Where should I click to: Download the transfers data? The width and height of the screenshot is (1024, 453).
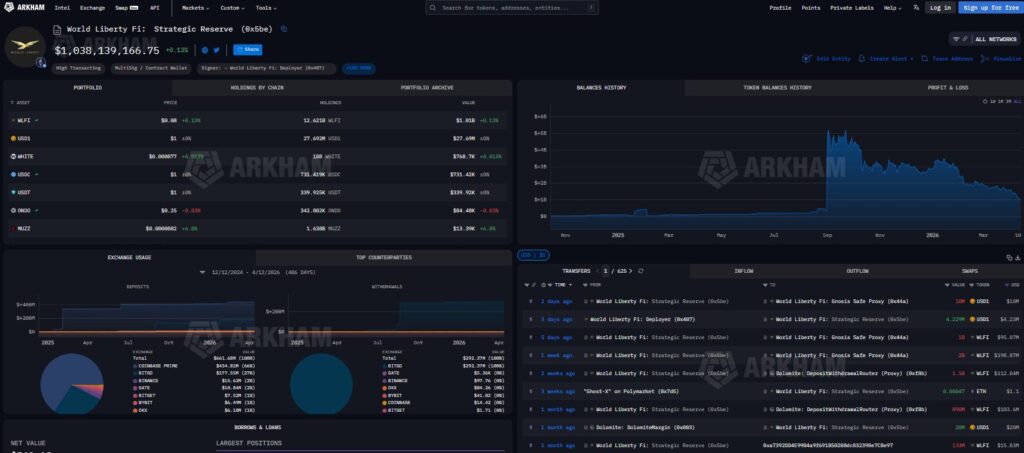[1017, 256]
